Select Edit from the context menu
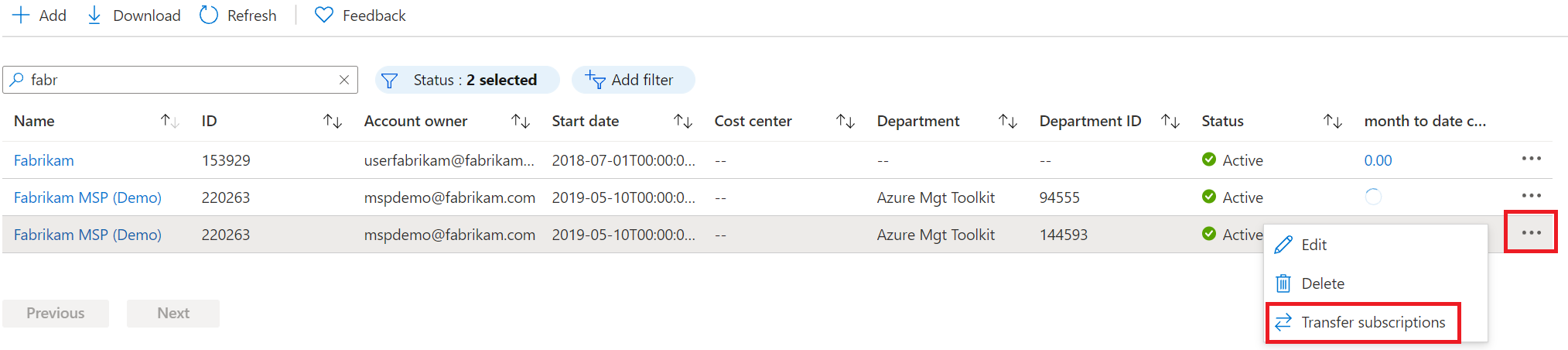The height and width of the screenshot is (350, 1568). 1313,245
